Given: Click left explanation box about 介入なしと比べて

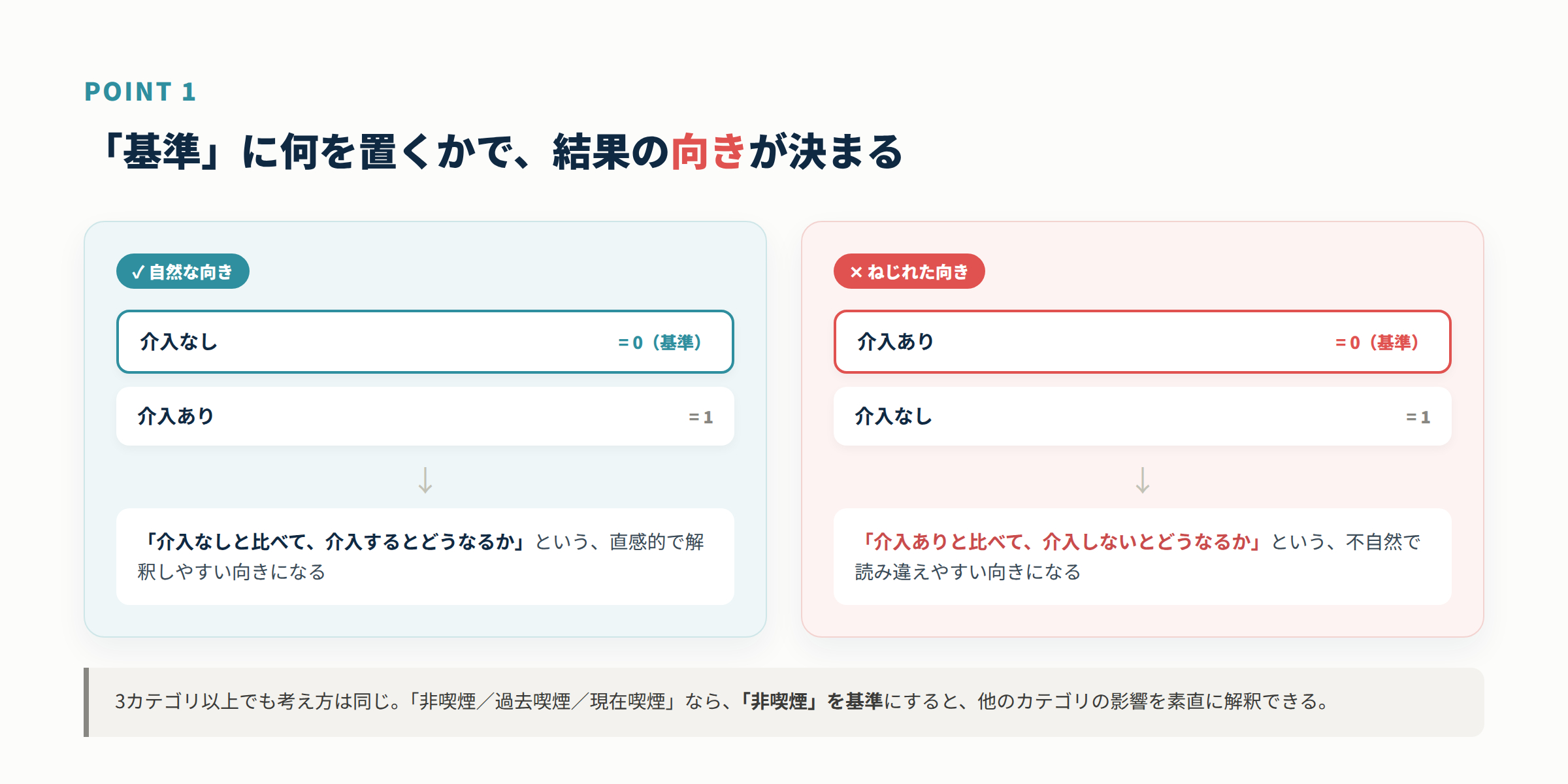Looking at the screenshot, I should tap(425, 557).
